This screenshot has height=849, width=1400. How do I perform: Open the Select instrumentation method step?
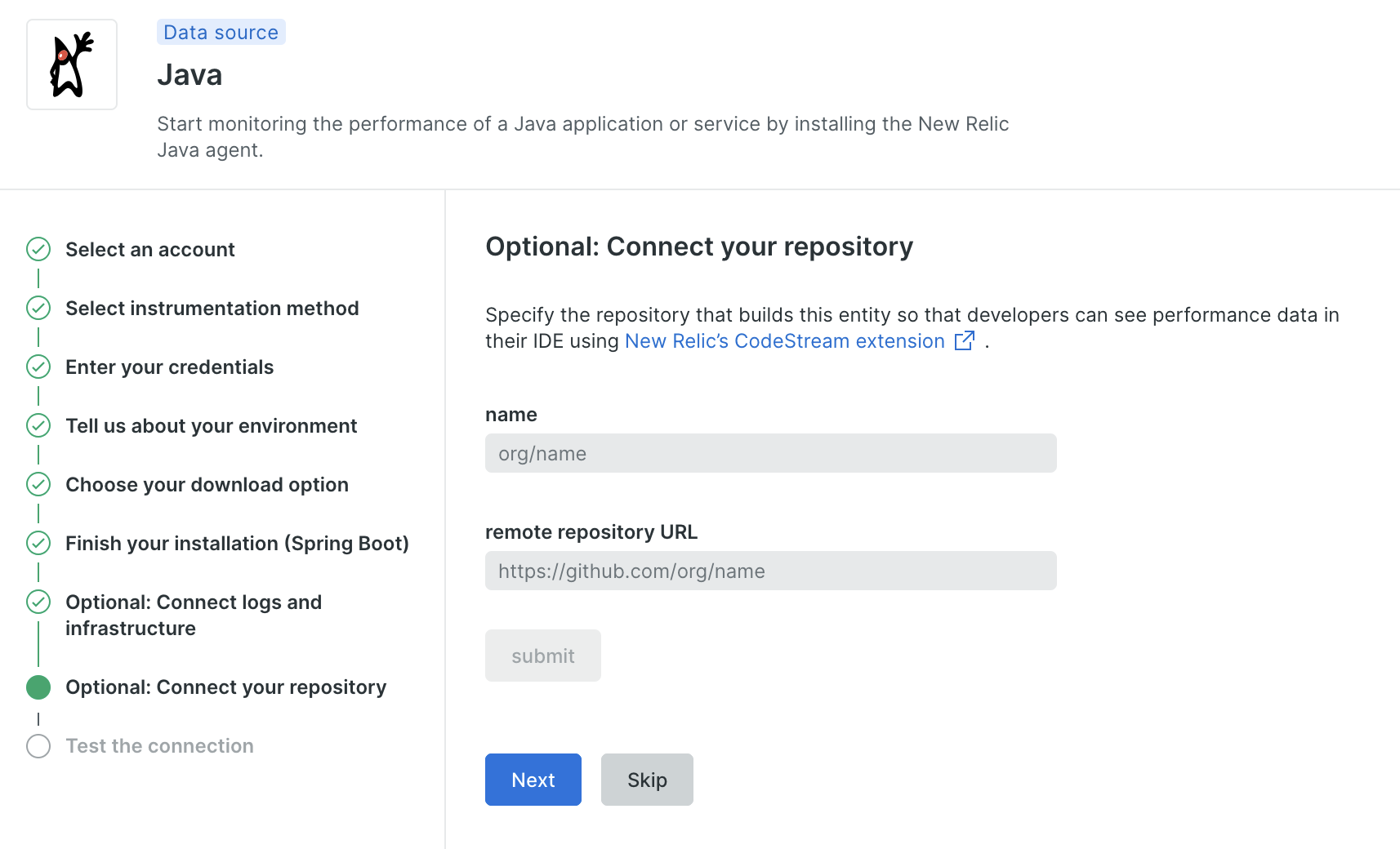click(x=212, y=309)
